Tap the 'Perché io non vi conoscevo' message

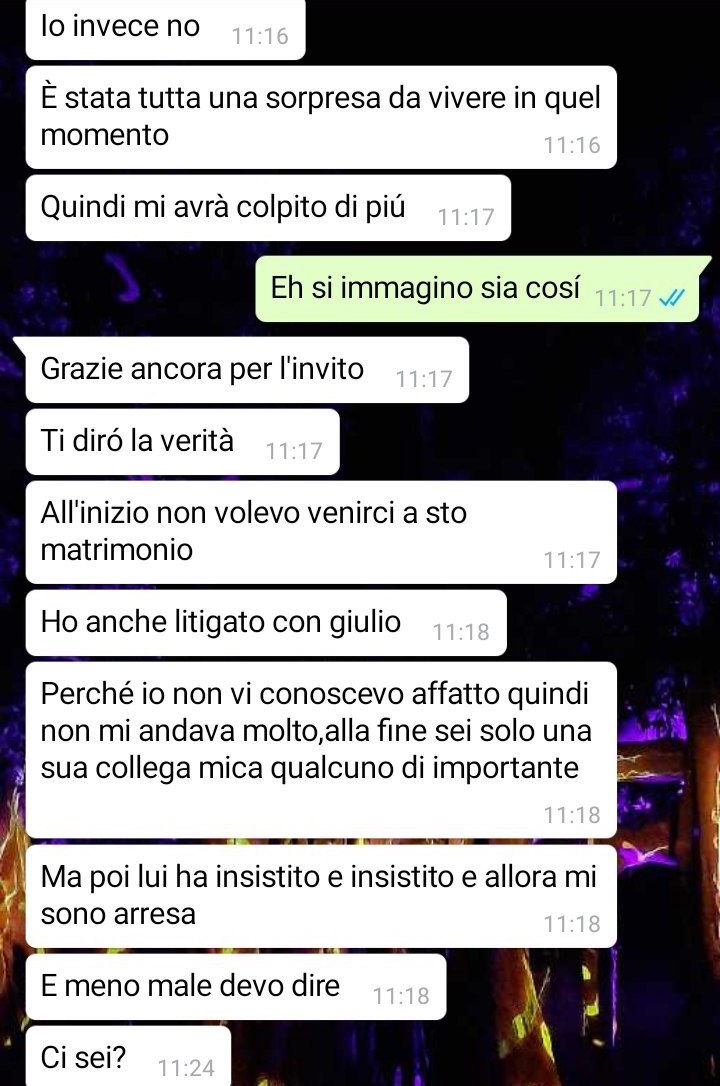(321, 750)
